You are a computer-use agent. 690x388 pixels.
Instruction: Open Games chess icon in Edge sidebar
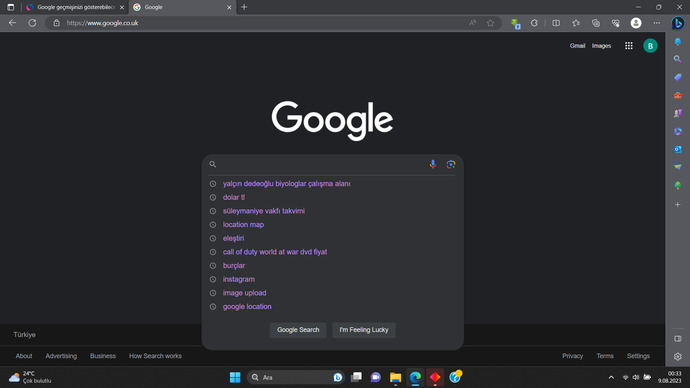click(678, 113)
